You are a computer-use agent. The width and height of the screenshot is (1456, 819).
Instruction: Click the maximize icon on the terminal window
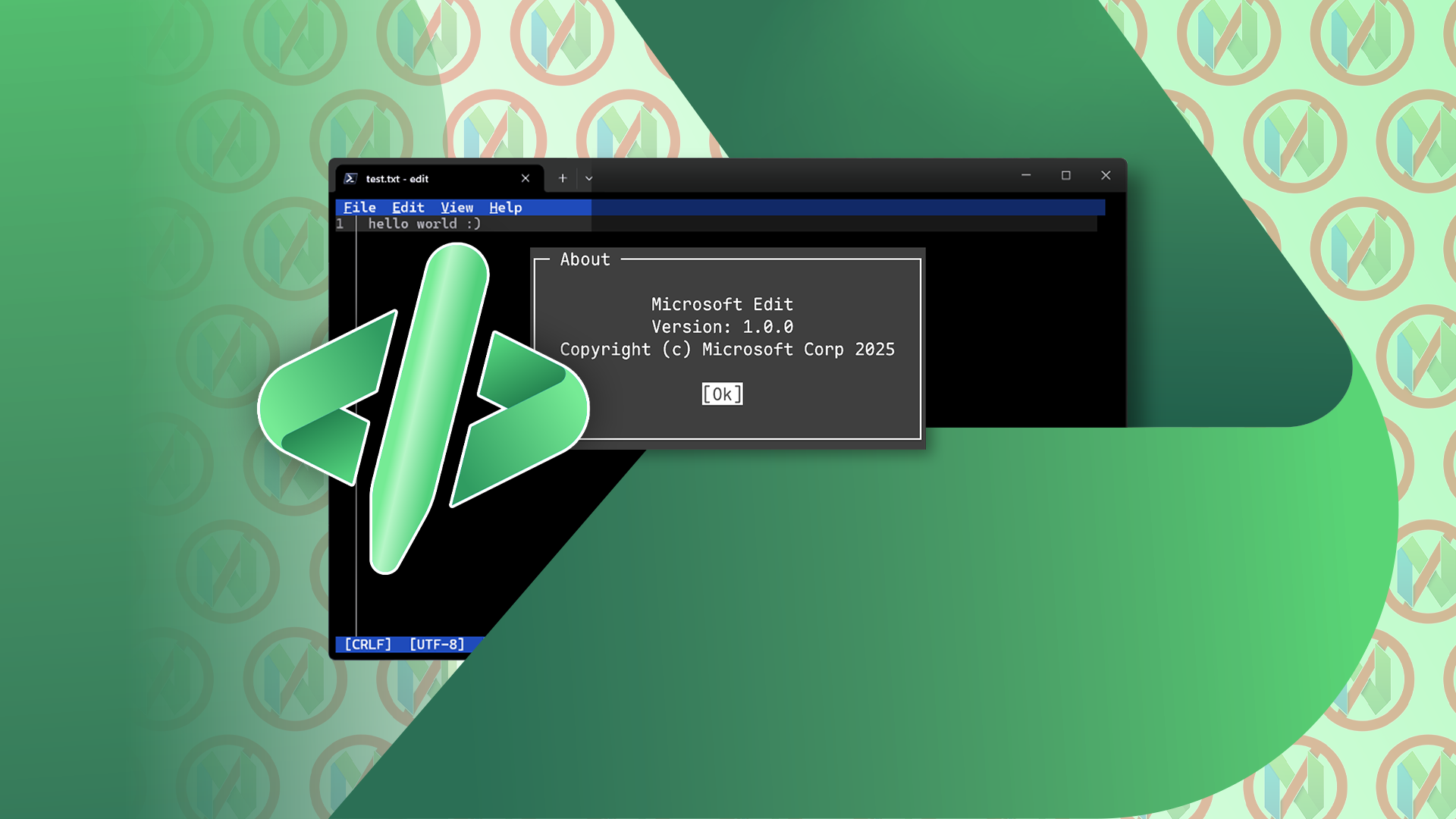point(1066,175)
